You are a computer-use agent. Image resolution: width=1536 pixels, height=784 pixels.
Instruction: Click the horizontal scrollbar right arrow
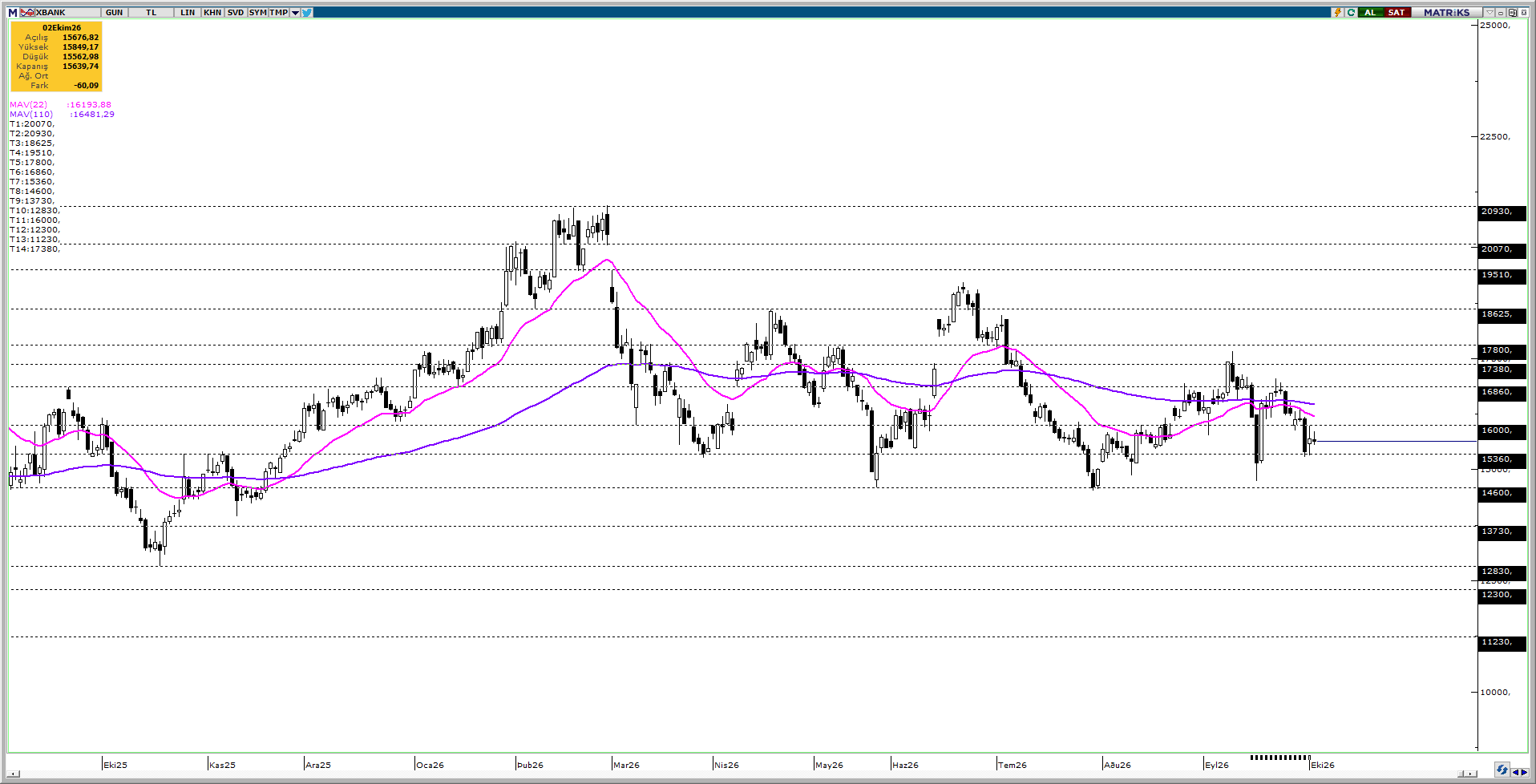1470,774
